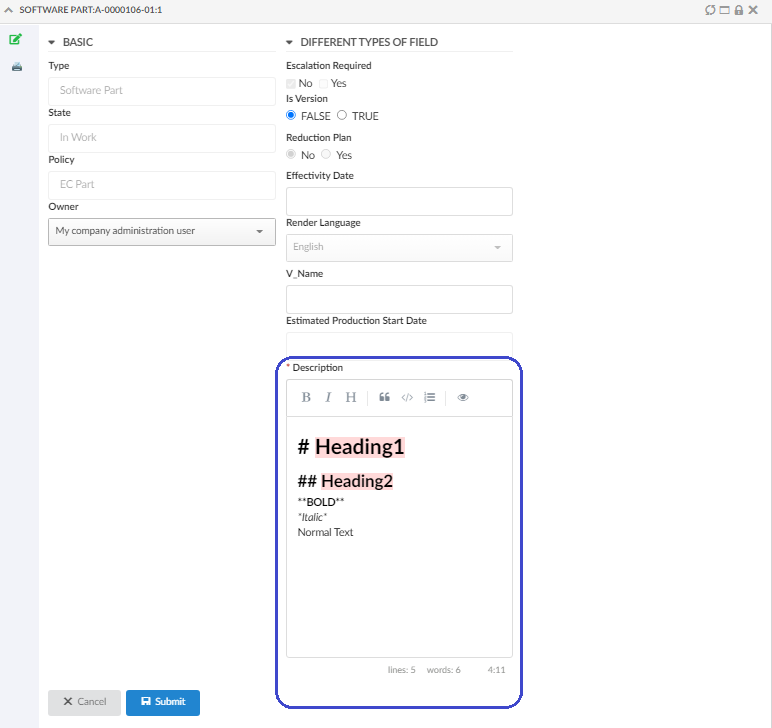Toggle markdown preview with eye icon
772x728 pixels.
coord(463,397)
